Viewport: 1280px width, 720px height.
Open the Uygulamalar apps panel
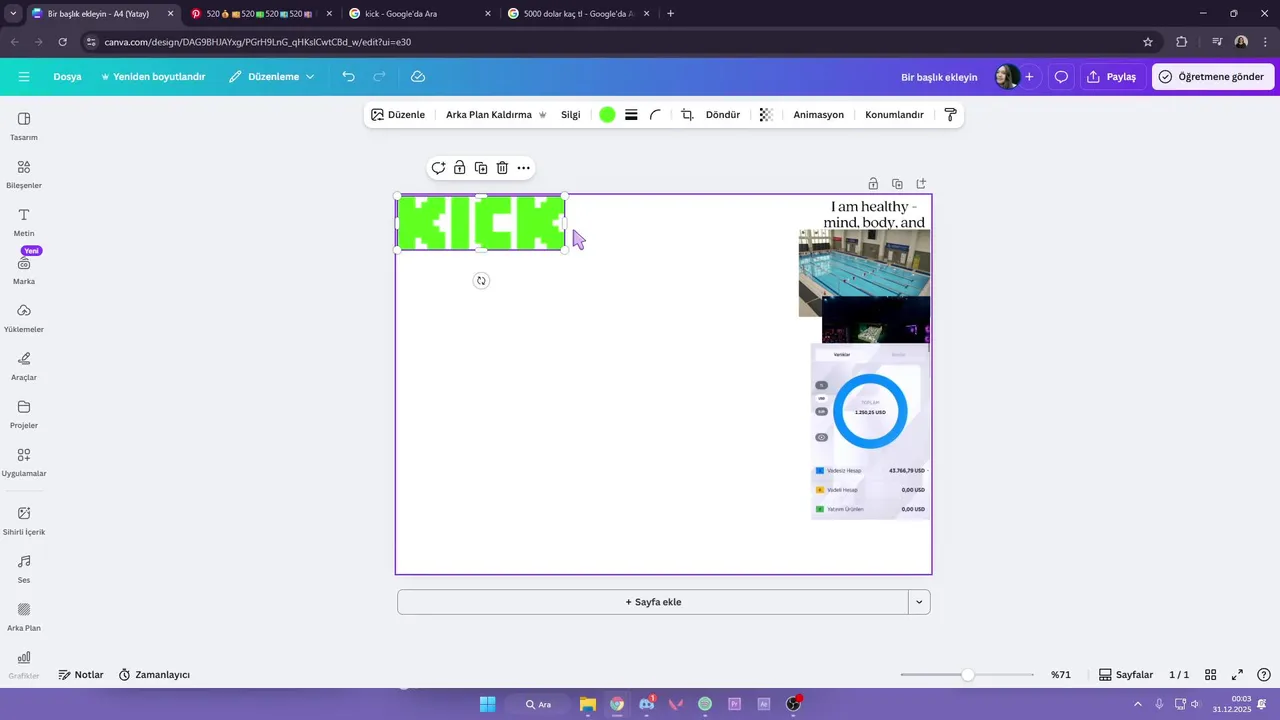24,462
